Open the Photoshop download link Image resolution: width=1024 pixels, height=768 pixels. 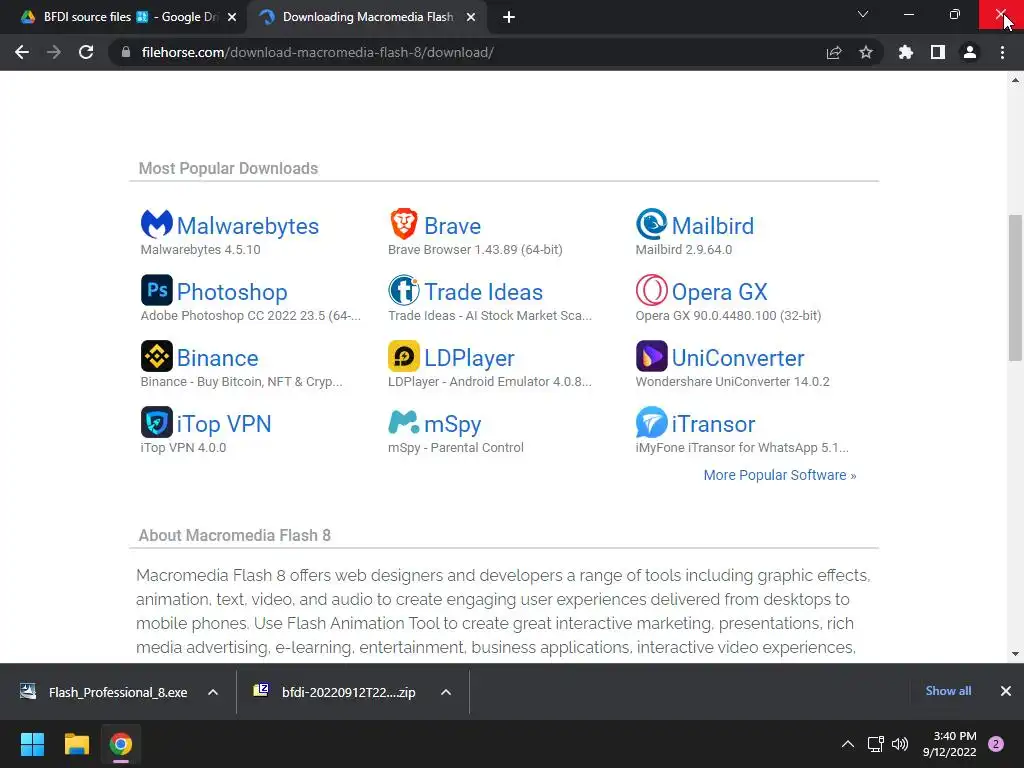[232, 292]
